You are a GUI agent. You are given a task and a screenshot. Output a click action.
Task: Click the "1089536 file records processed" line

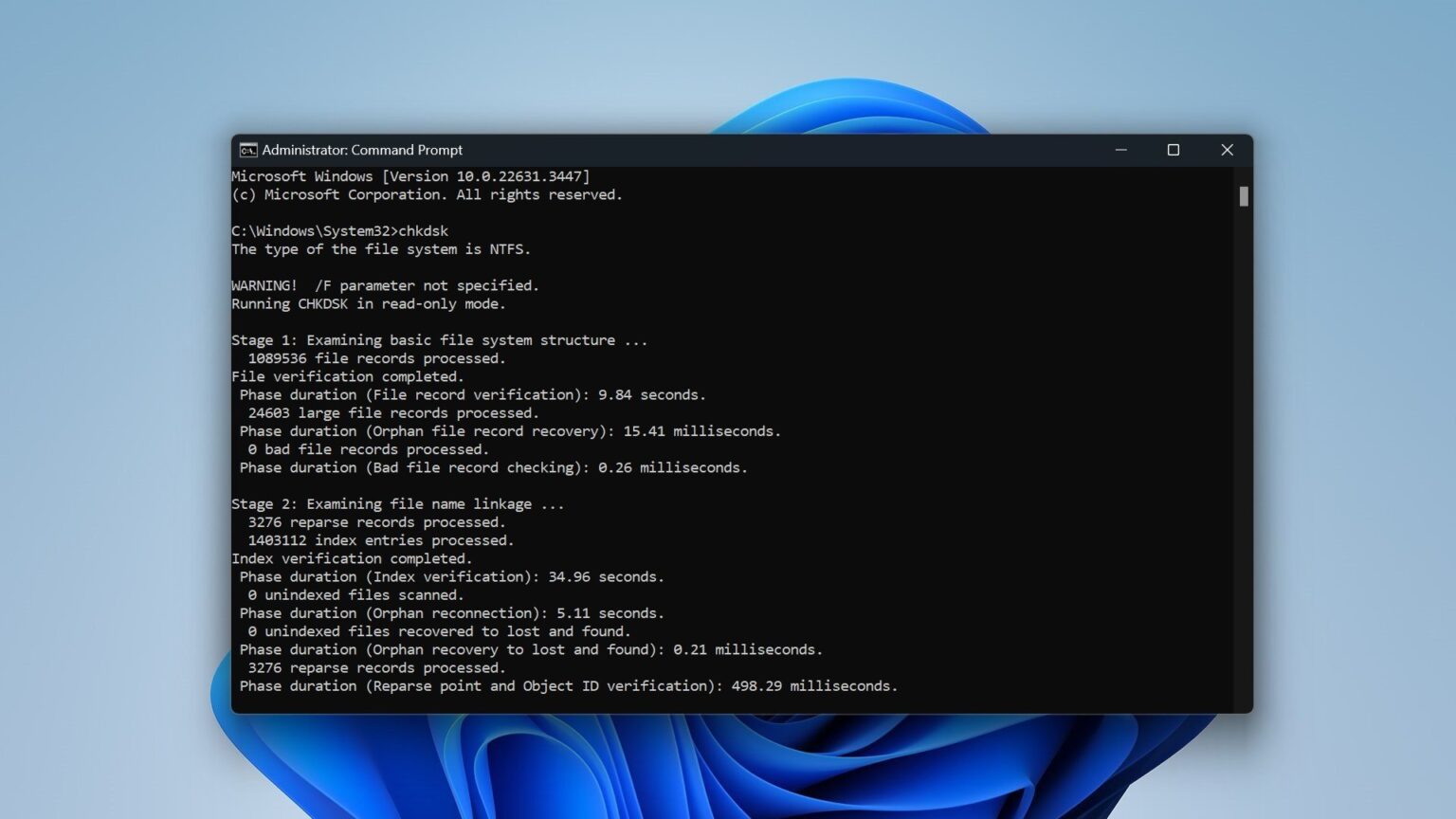(x=376, y=358)
